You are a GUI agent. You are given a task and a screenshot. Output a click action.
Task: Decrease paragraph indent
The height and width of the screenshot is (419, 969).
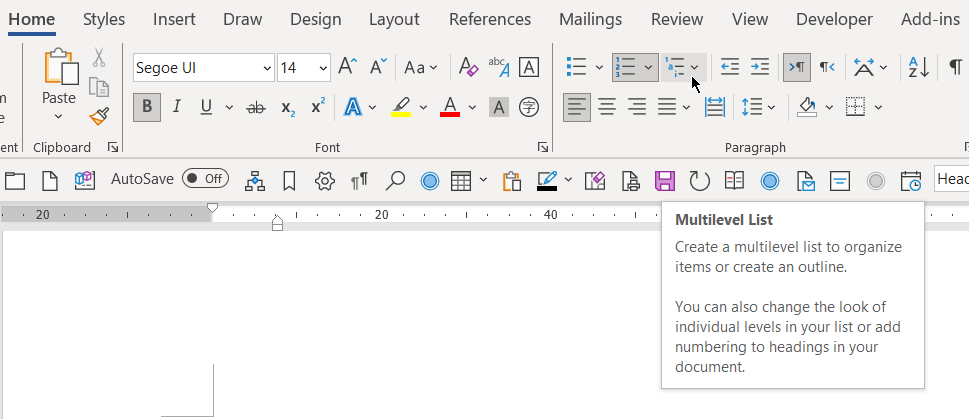click(730, 67)
